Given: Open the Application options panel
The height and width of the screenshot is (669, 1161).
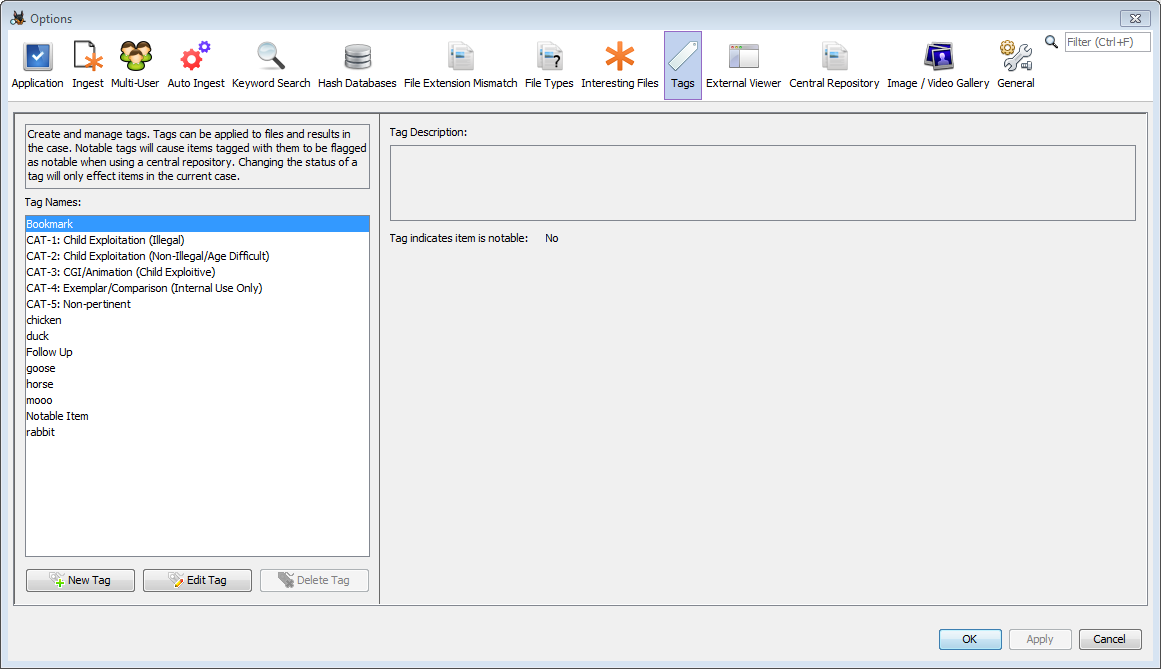Looking at the screenshot, I should 38,66.
